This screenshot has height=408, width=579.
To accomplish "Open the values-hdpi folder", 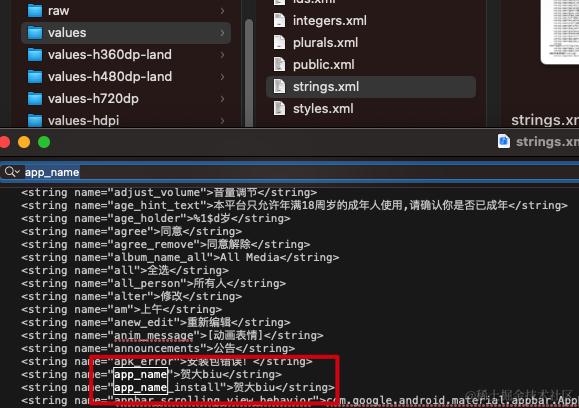I will pos(126,120).
